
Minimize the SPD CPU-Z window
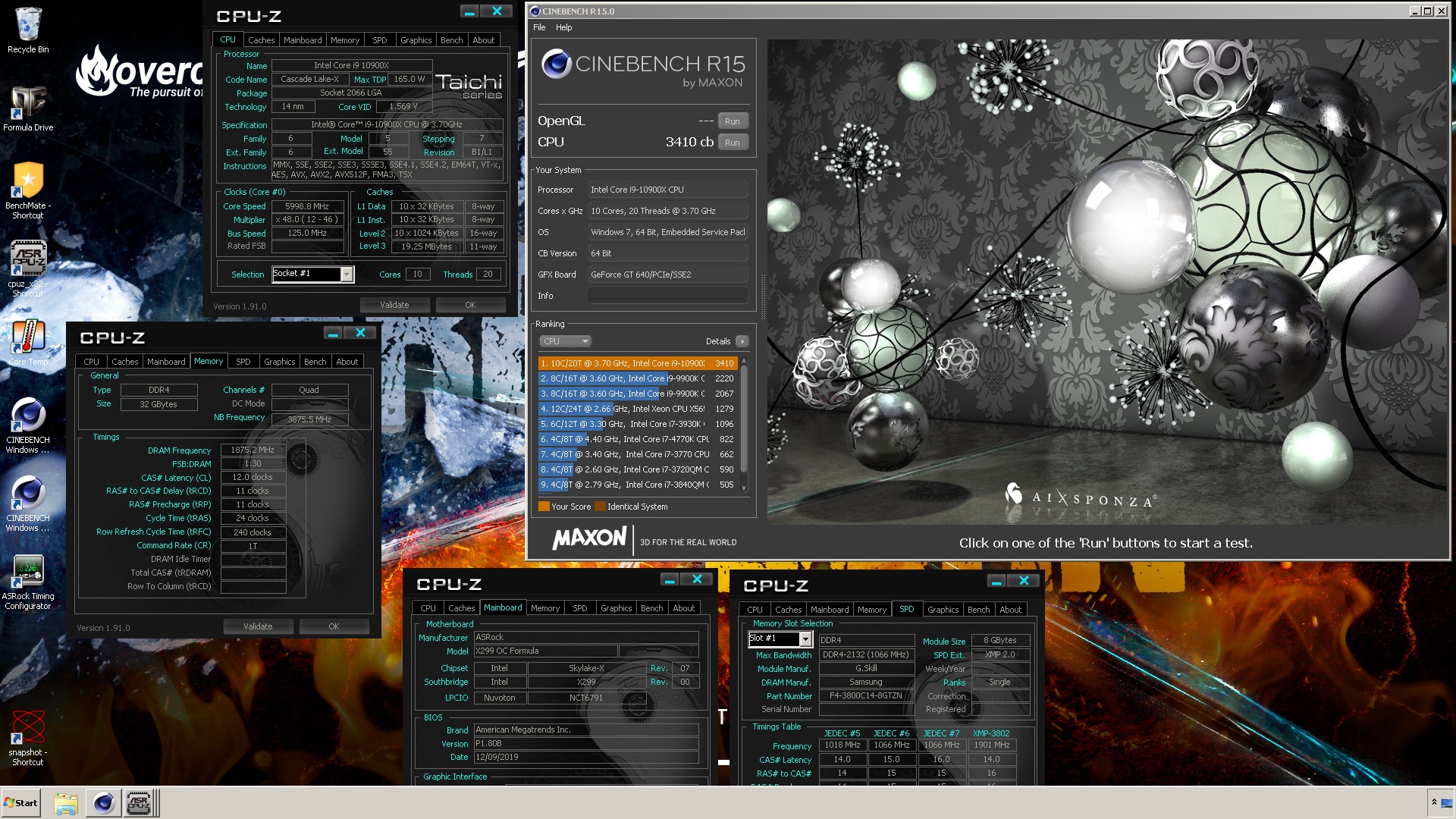click(x=996, y=582)
